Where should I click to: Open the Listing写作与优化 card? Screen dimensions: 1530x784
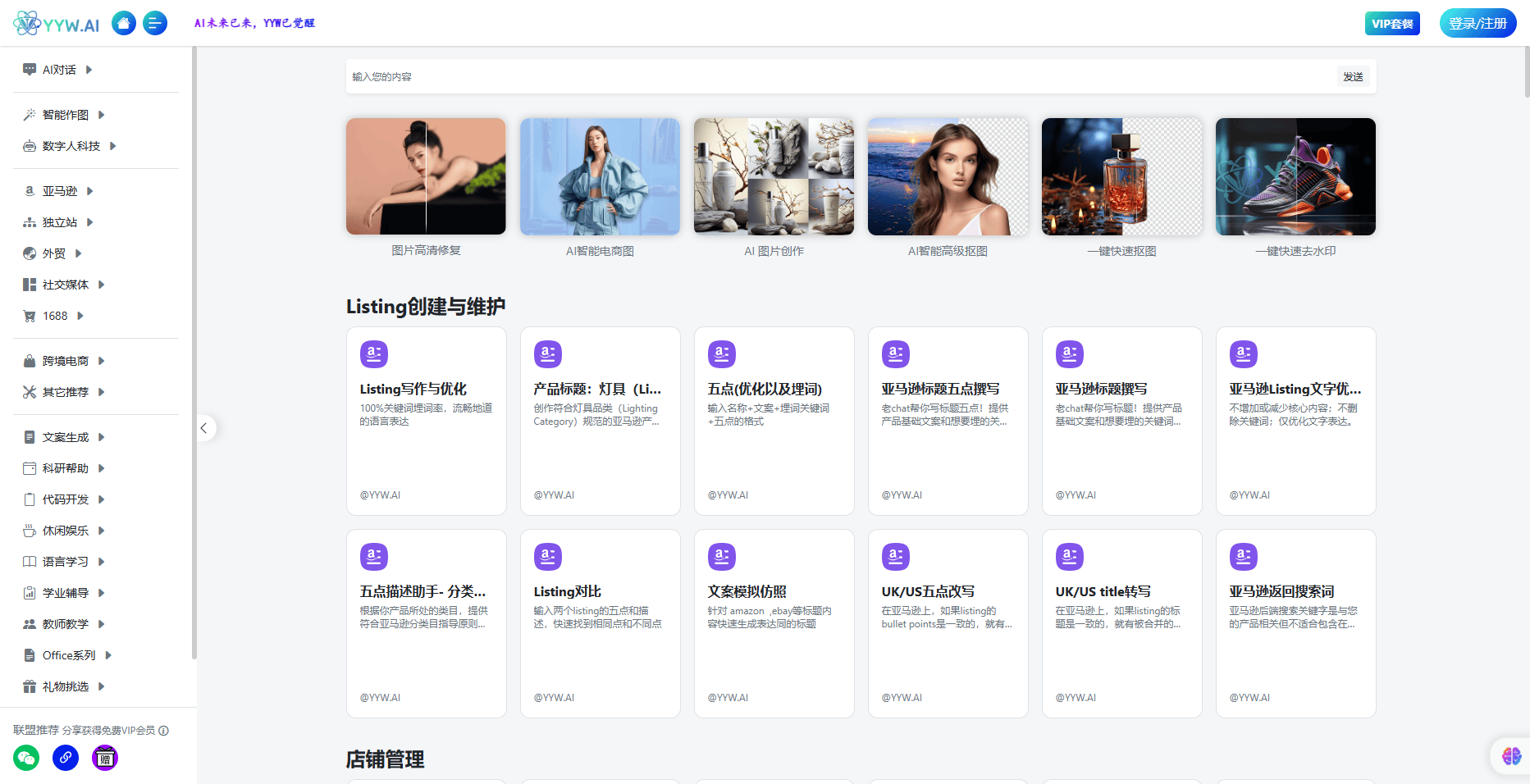[x=426, y=421]
